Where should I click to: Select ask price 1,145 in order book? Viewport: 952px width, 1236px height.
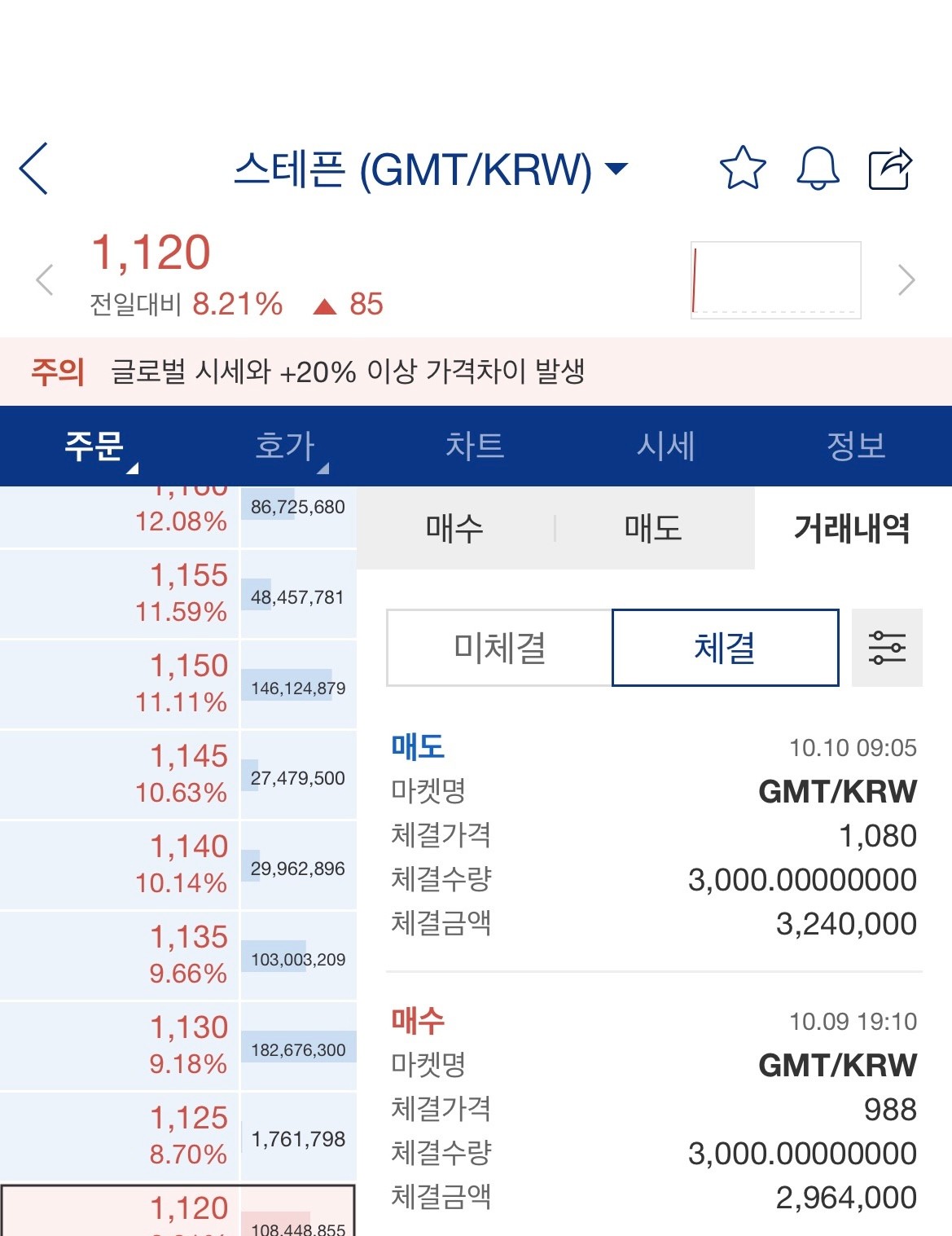(119, 774)
